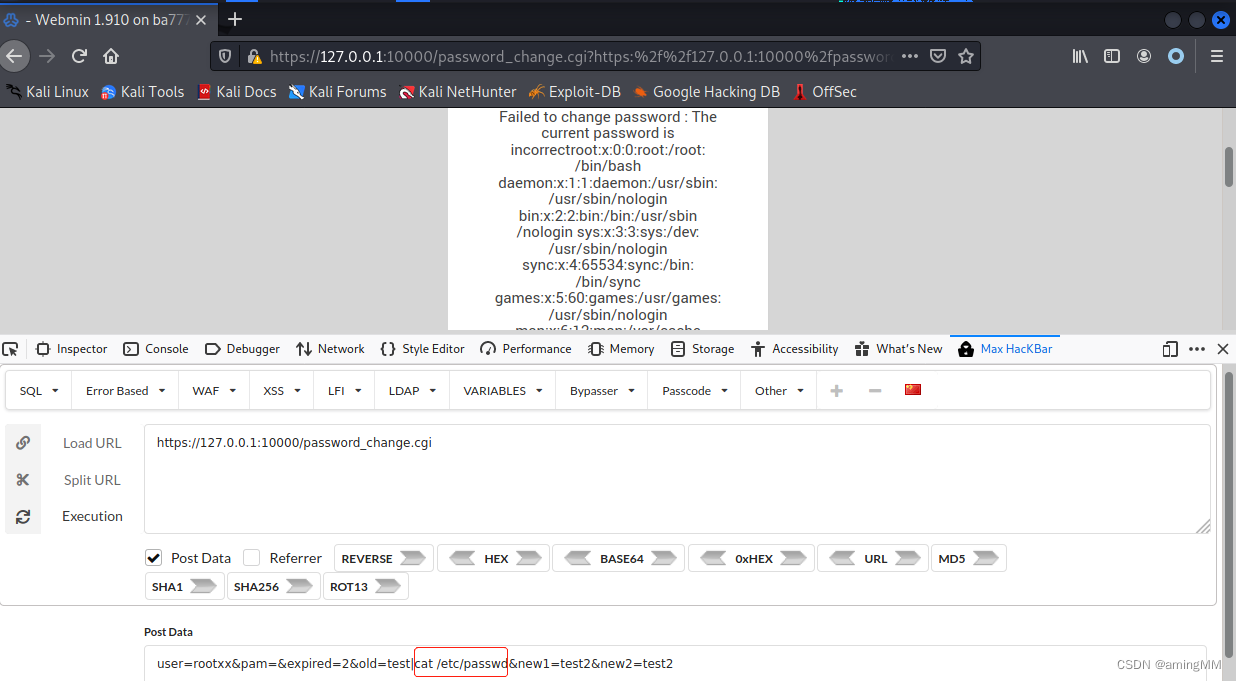Click the Post Data input field
The width and height of the screenshot is (1236, 681).
(675, 663)
